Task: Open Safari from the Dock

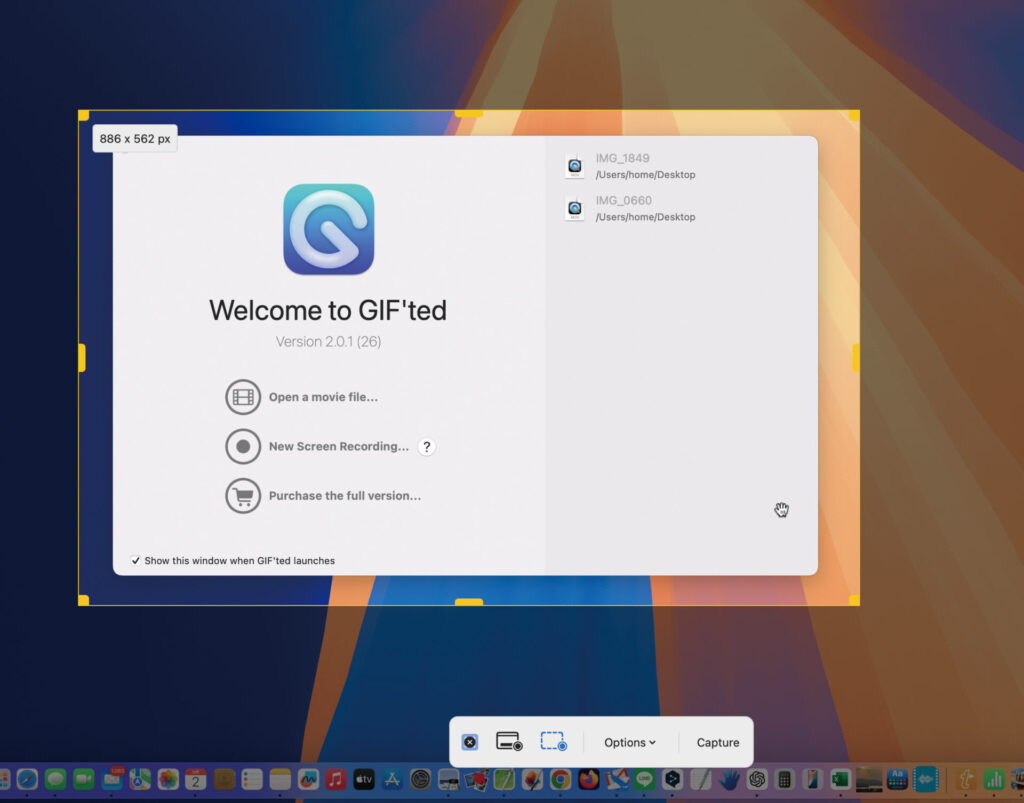Action: (x=27, y=779)
